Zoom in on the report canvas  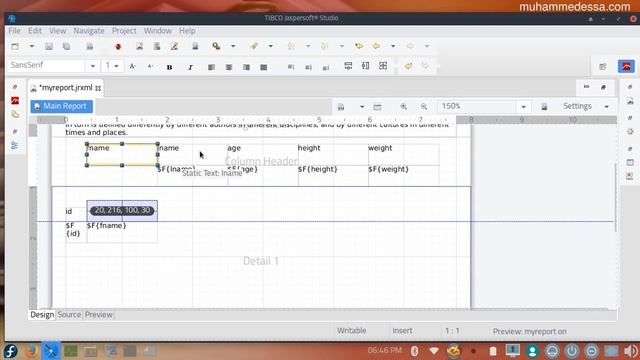(x=404, y=107)
